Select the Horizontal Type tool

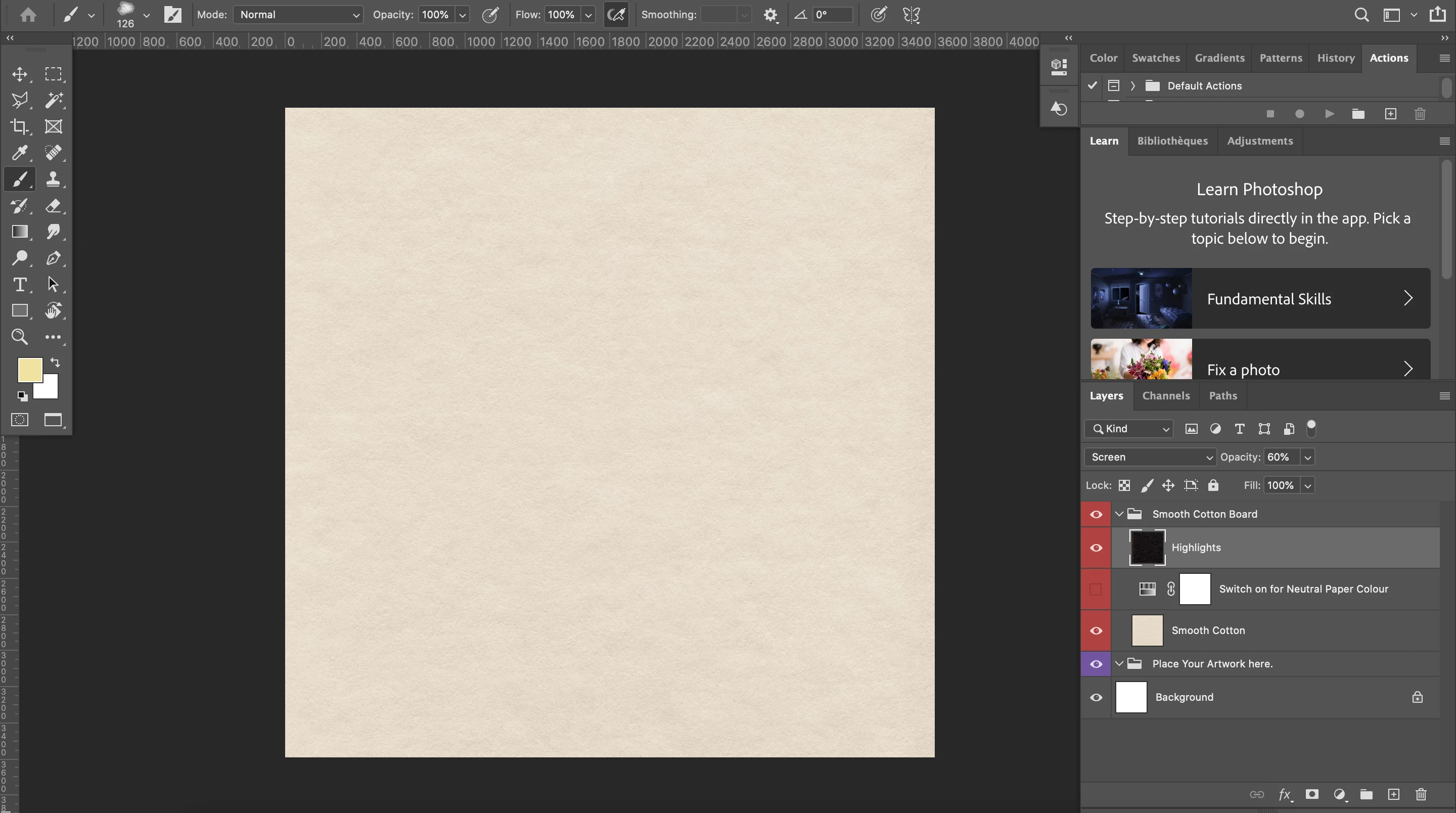(20, 284)
